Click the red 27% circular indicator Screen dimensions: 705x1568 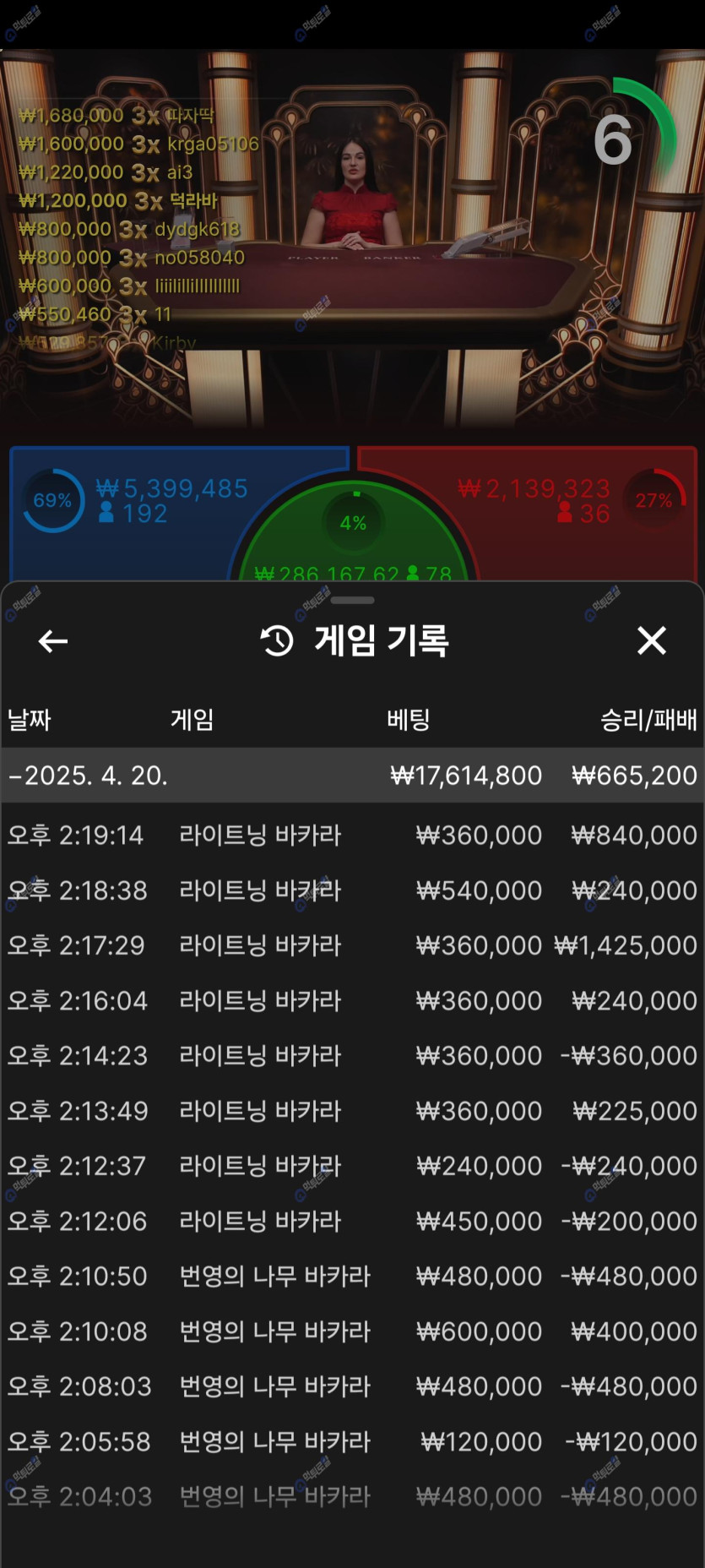point(653,500)
